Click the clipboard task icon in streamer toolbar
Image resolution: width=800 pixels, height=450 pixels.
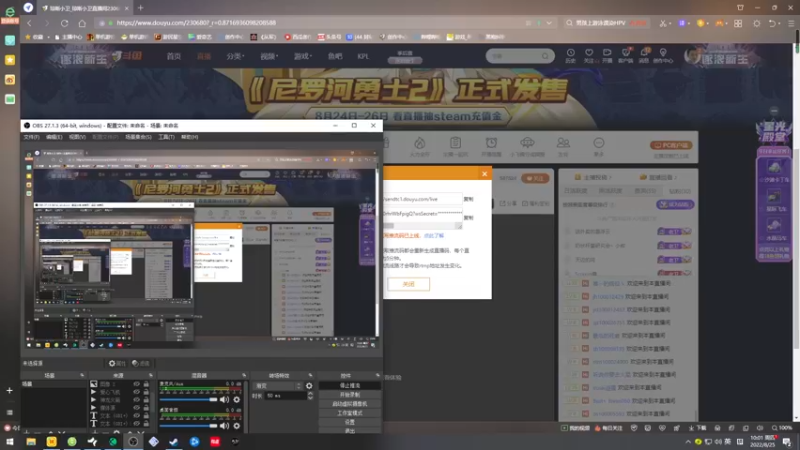coord(455,143)
